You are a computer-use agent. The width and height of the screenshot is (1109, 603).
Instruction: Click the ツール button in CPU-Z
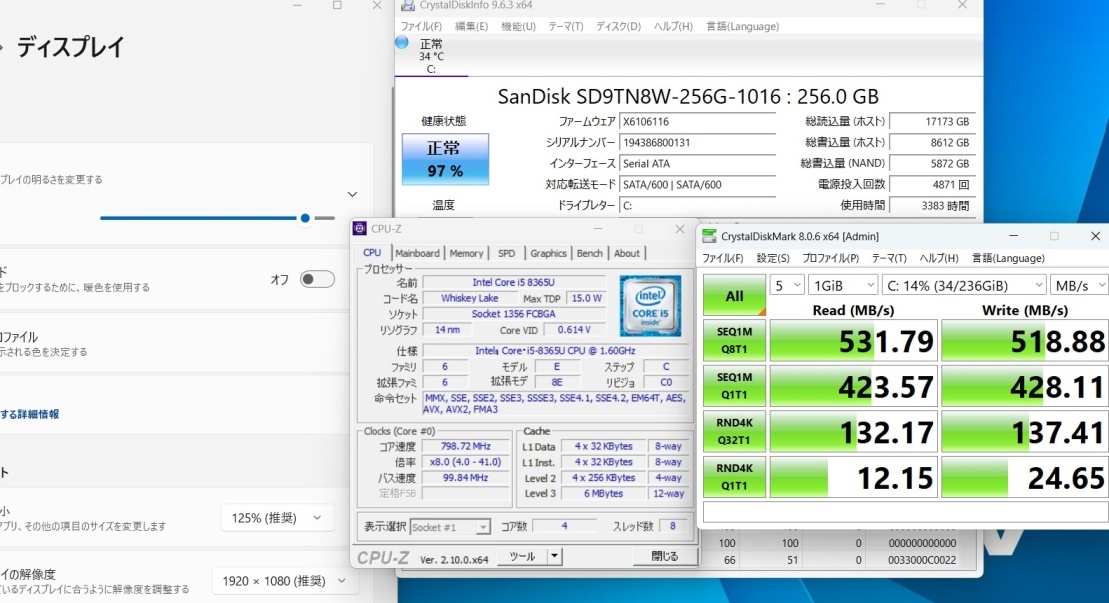[x=523, y=556]
